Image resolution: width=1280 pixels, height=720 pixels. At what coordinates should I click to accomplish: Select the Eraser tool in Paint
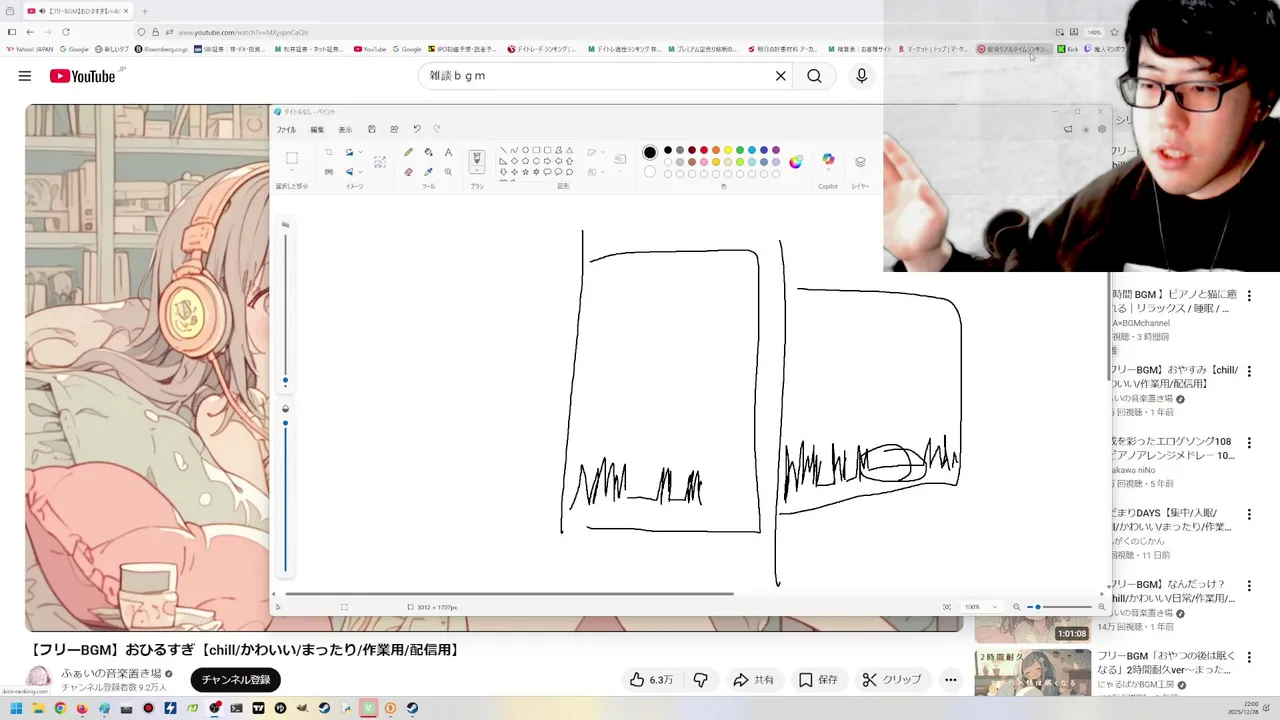[x=408, y=172]
